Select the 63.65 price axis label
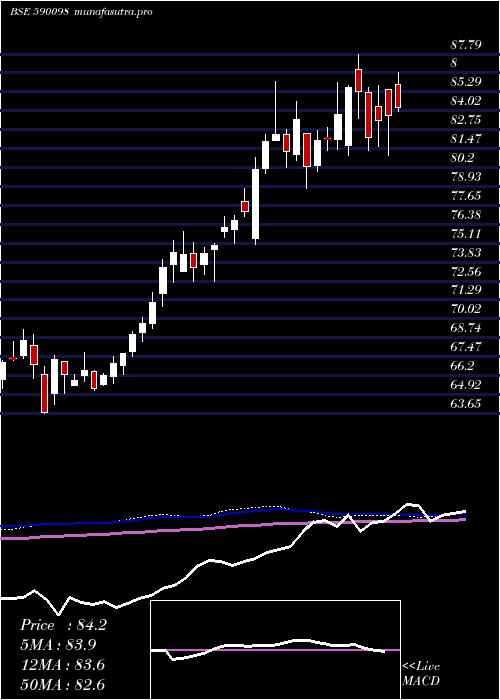 [466, 404]
